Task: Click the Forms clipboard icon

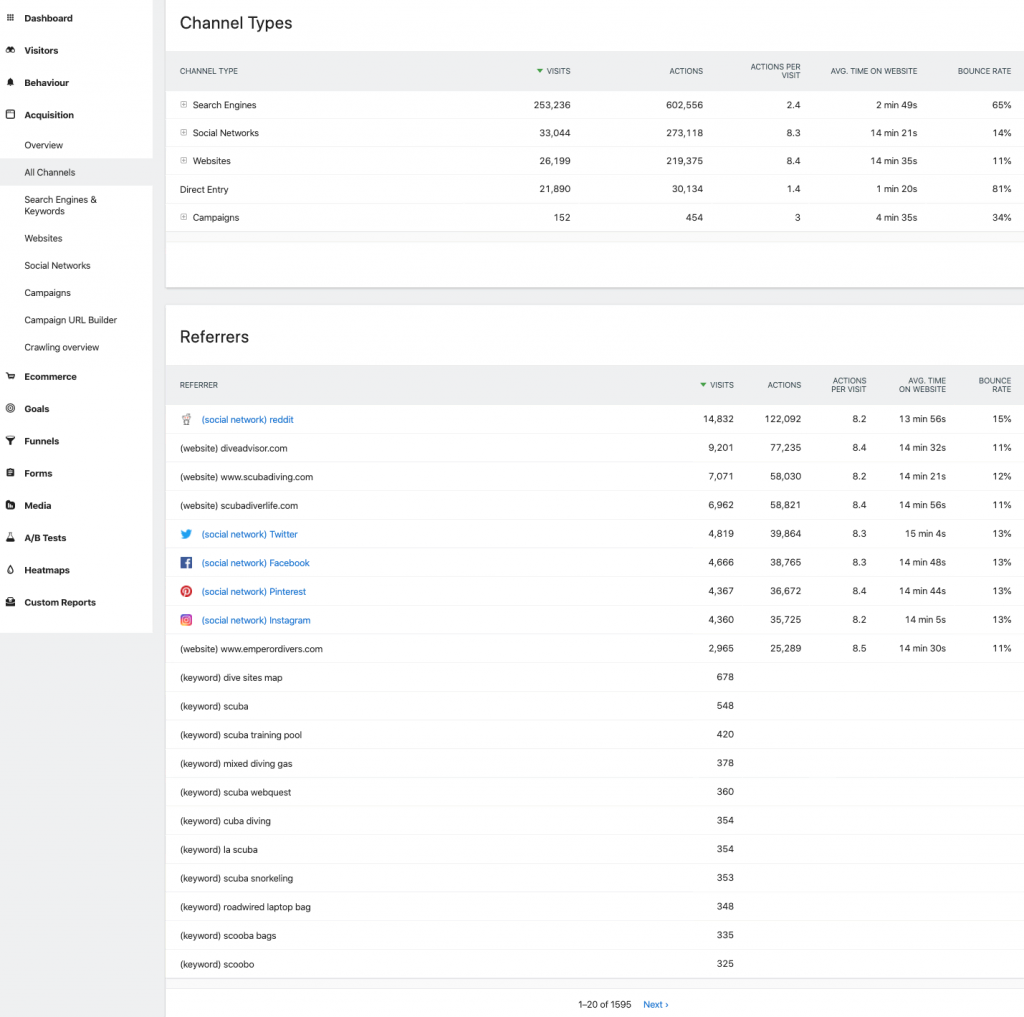Action: (x=10, y=473)
